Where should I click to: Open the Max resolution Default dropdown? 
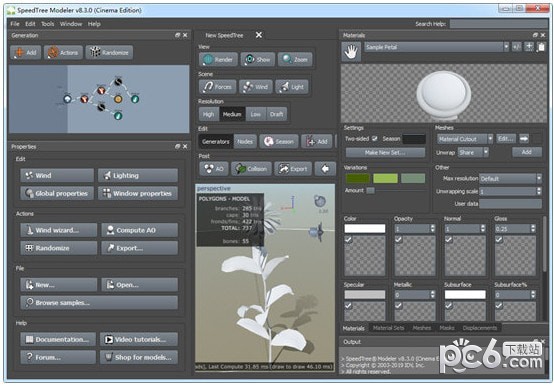(510, 179)
